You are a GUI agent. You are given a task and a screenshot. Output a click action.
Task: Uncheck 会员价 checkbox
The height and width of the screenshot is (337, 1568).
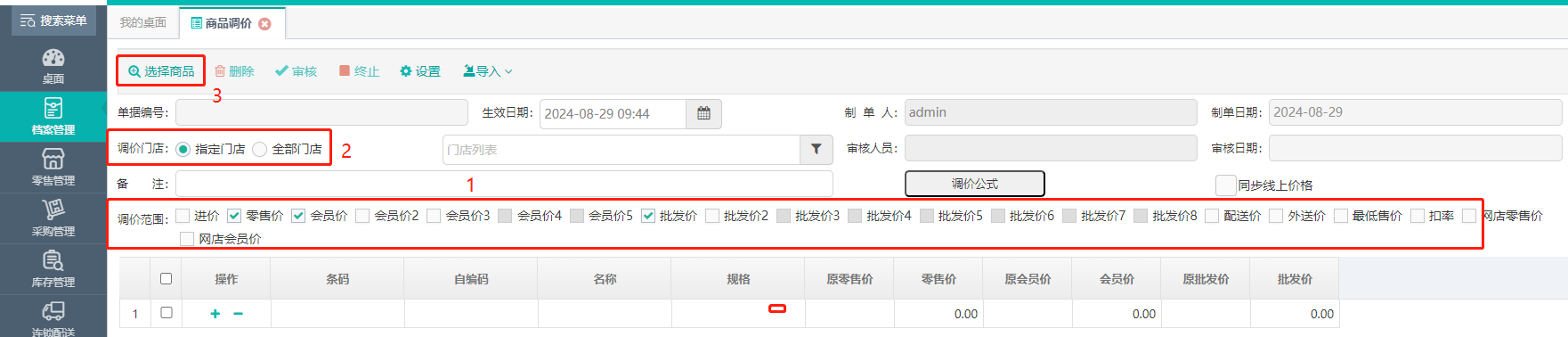(298, 216)
